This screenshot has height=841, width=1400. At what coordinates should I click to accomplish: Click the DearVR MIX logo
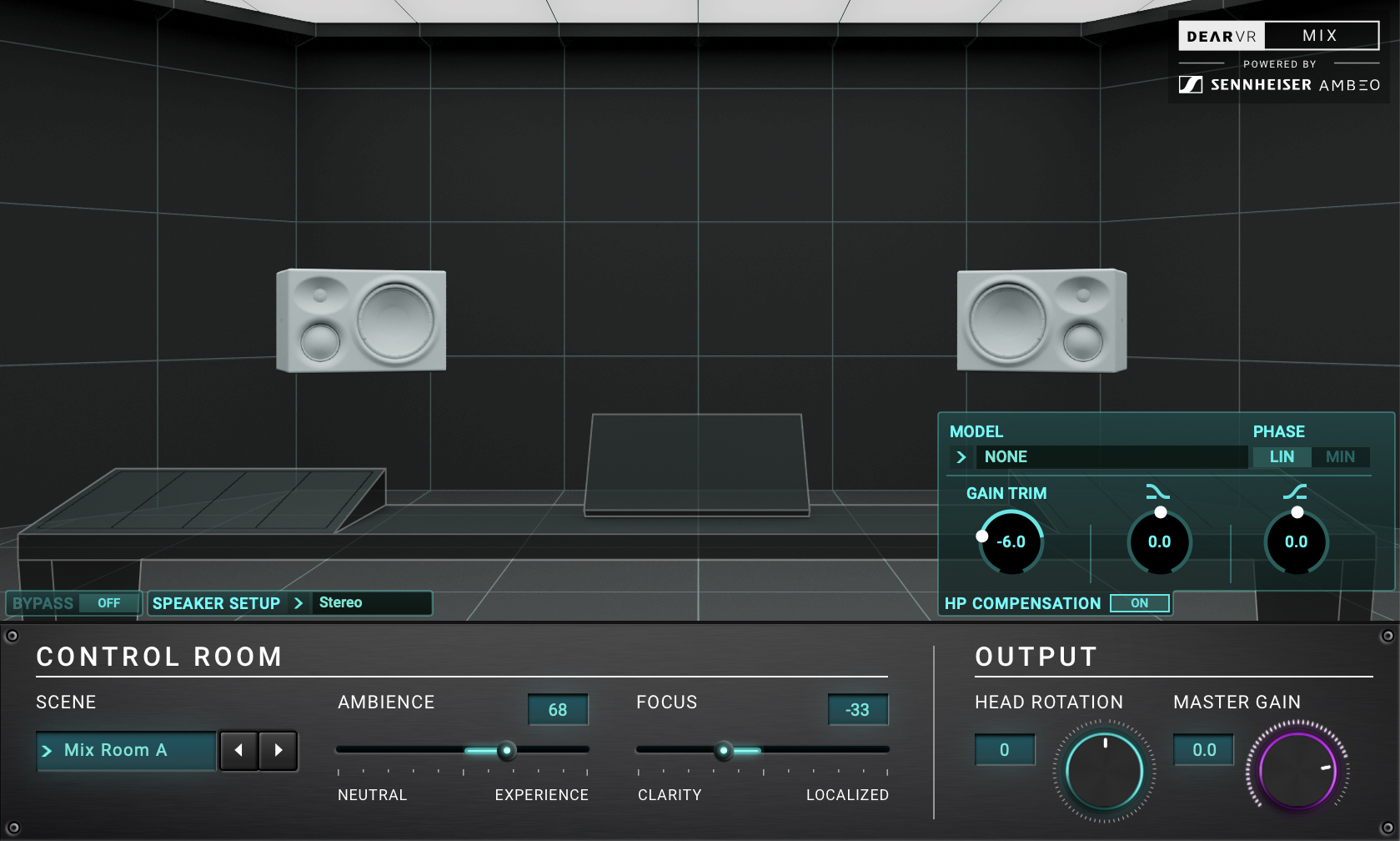tap(1277, 36)
